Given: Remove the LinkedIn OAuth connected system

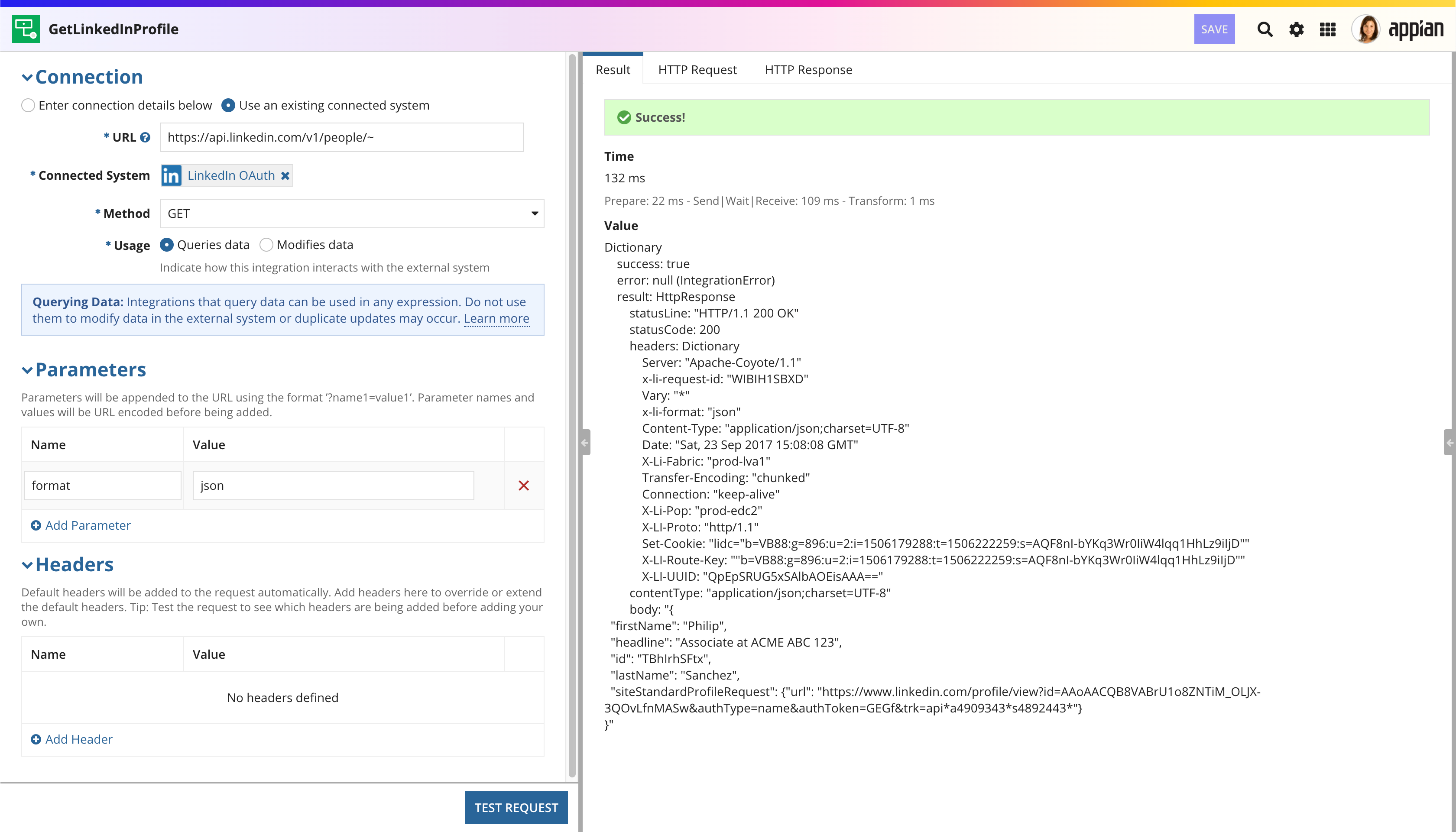Looking at the screenshot, I should [x=285, y=176].
